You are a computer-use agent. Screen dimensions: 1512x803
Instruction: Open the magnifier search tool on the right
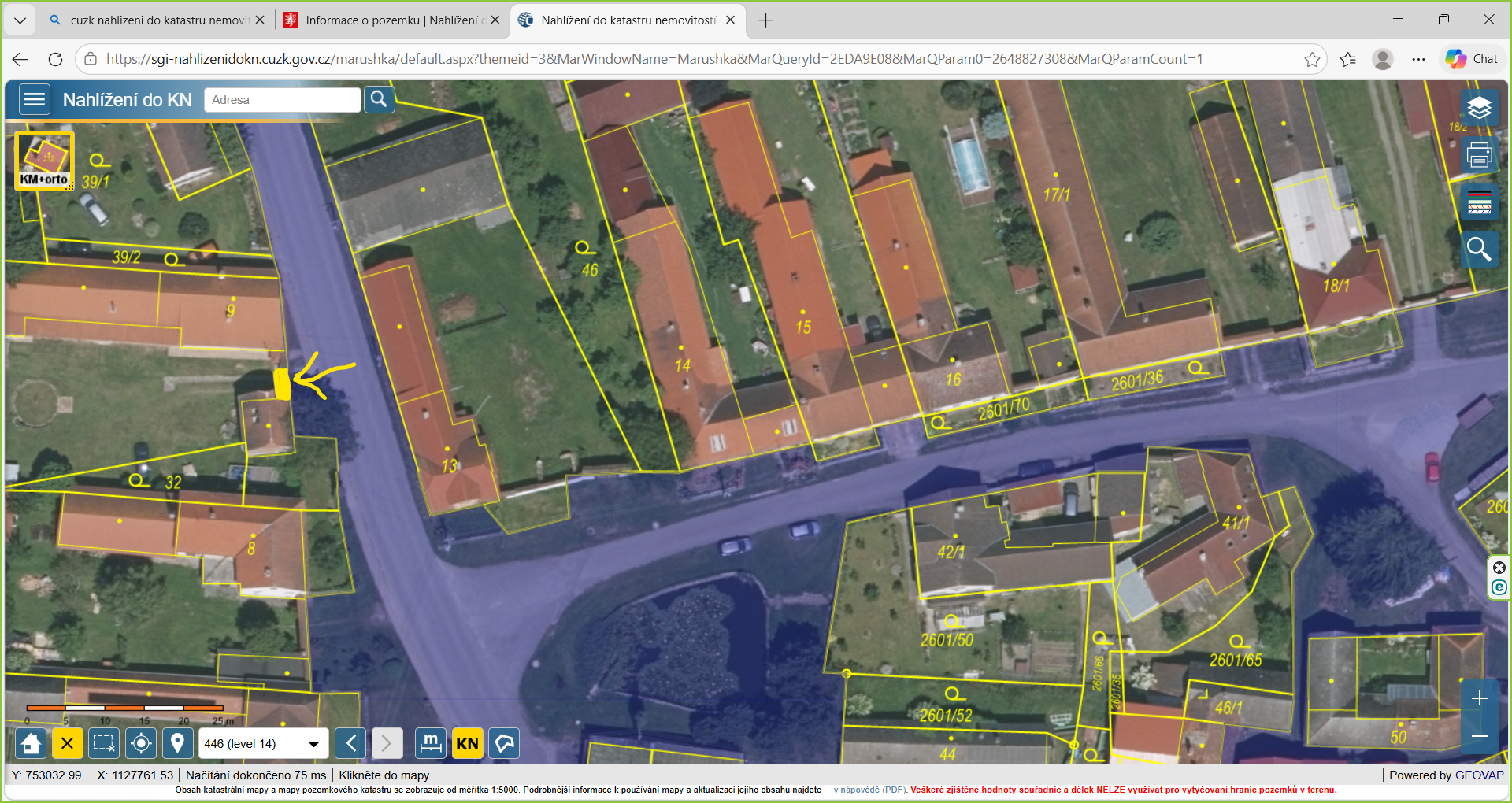[x=1479, y=250]
